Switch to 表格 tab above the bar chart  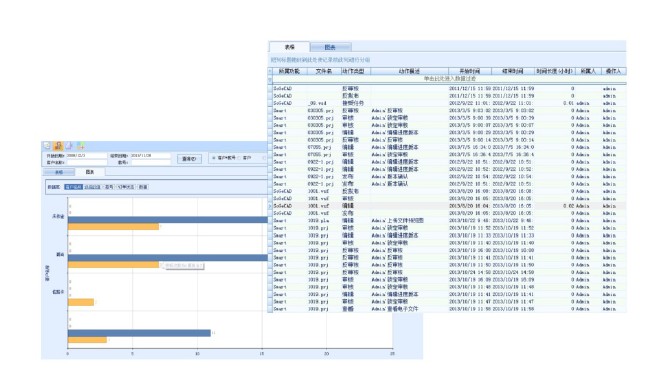pos(59,172)
